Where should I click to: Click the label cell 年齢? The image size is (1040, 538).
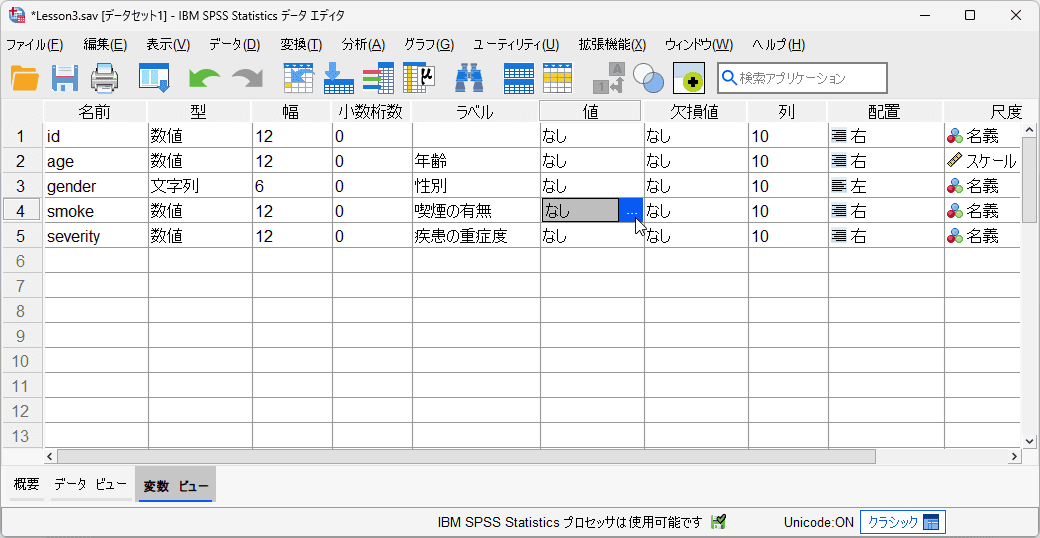(x=476, y=161)
